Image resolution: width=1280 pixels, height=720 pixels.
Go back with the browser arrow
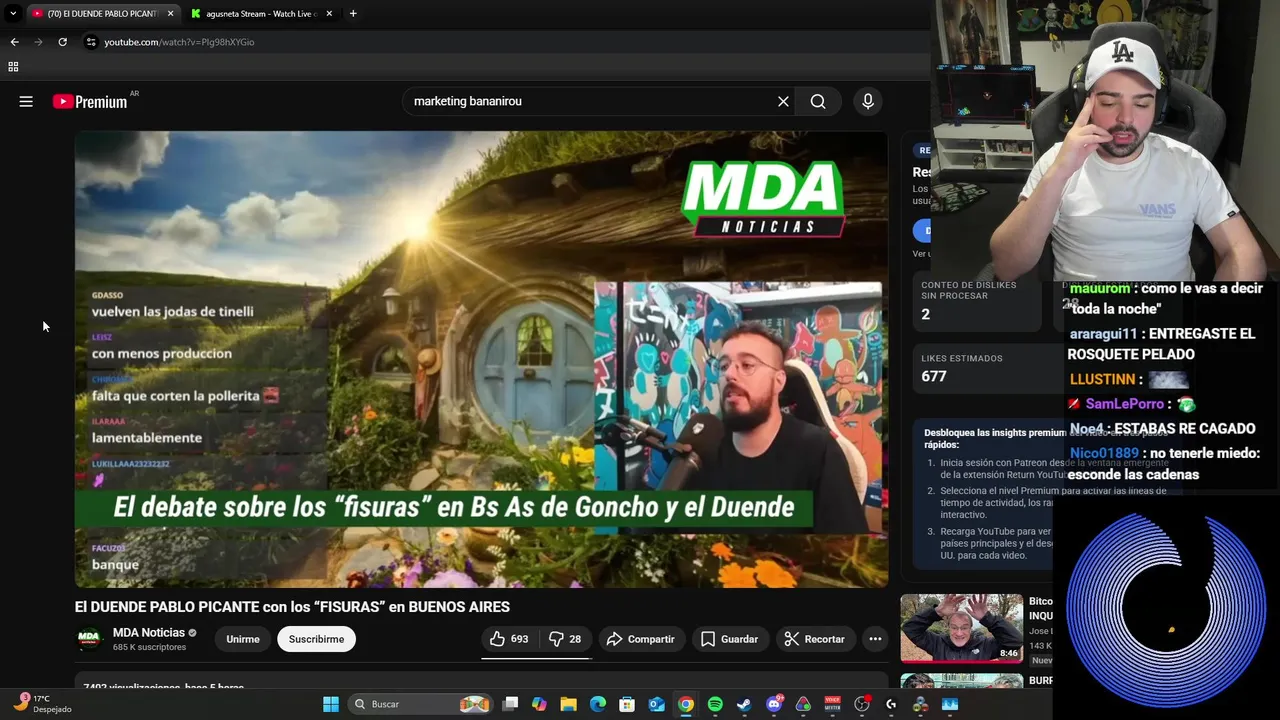point(14,42)
